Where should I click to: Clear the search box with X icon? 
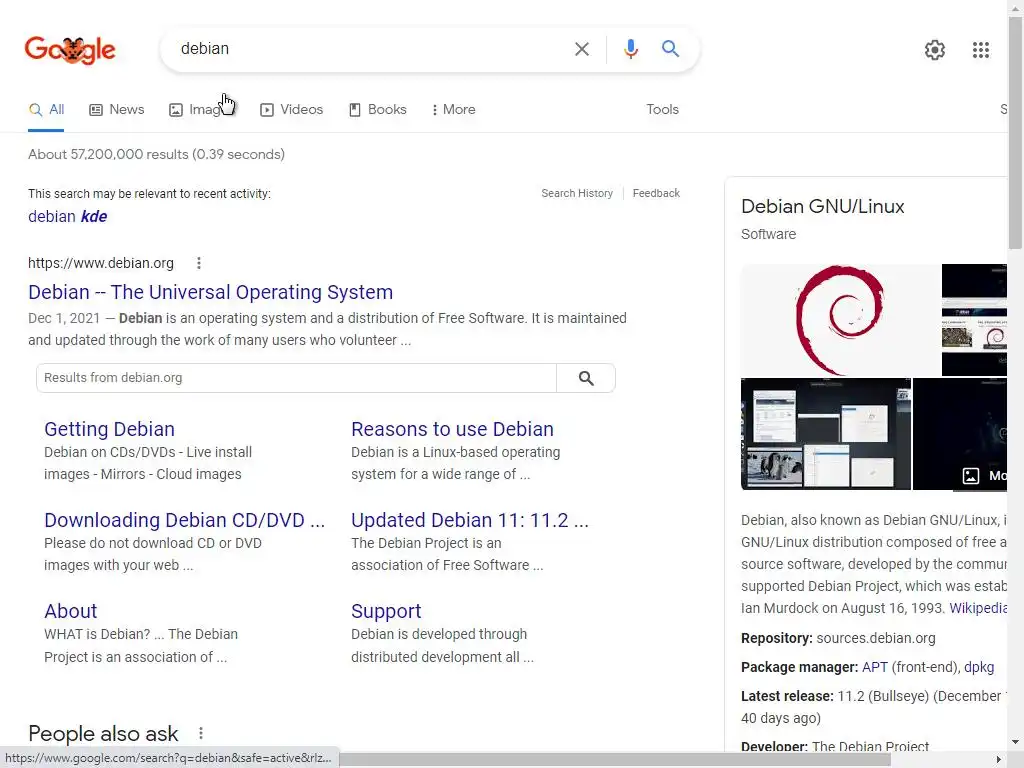coord(581,49)
